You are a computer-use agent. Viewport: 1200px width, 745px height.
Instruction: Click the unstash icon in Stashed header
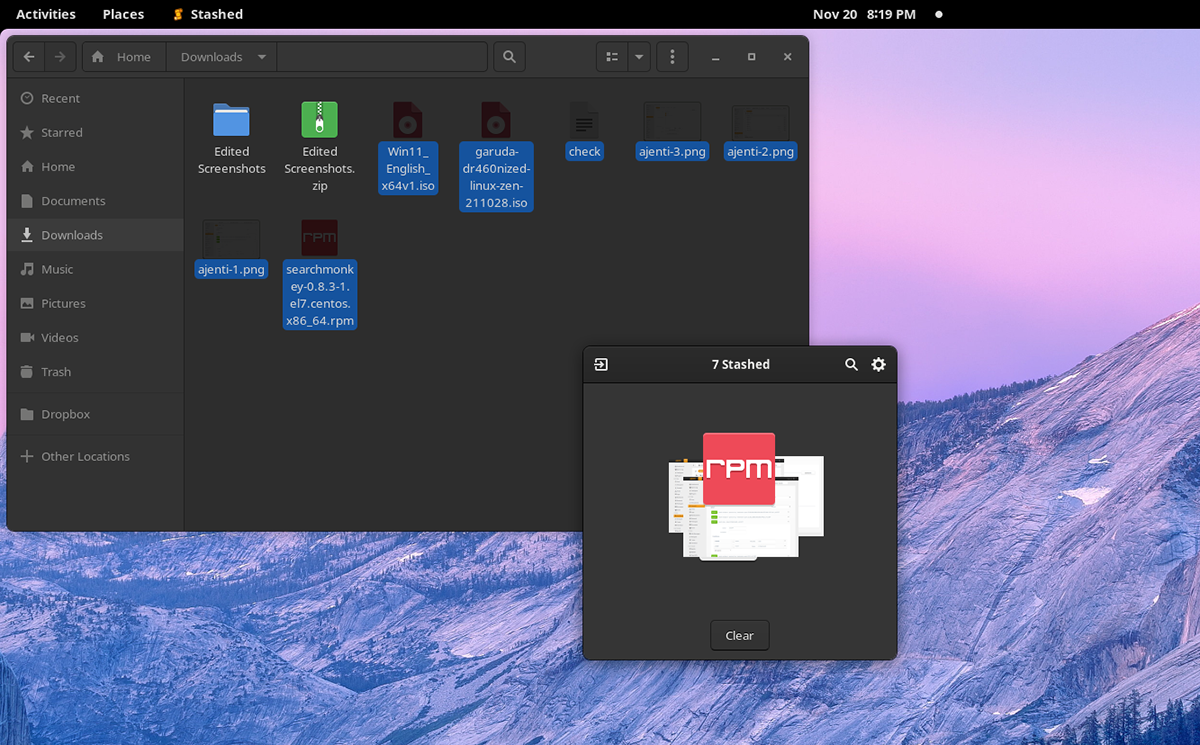point(601,365)
